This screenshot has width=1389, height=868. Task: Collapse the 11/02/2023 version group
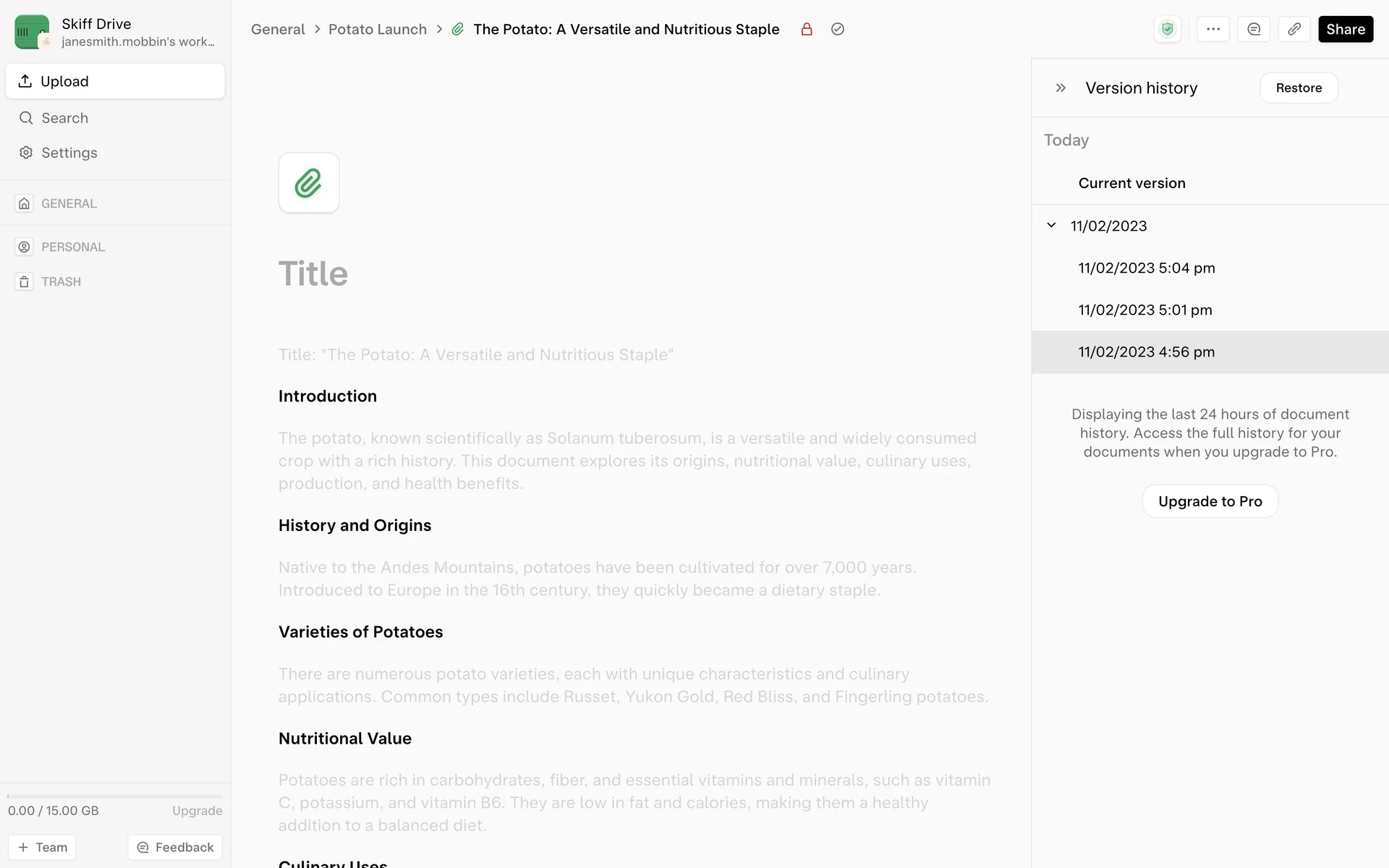click(x=1052, y=226)
